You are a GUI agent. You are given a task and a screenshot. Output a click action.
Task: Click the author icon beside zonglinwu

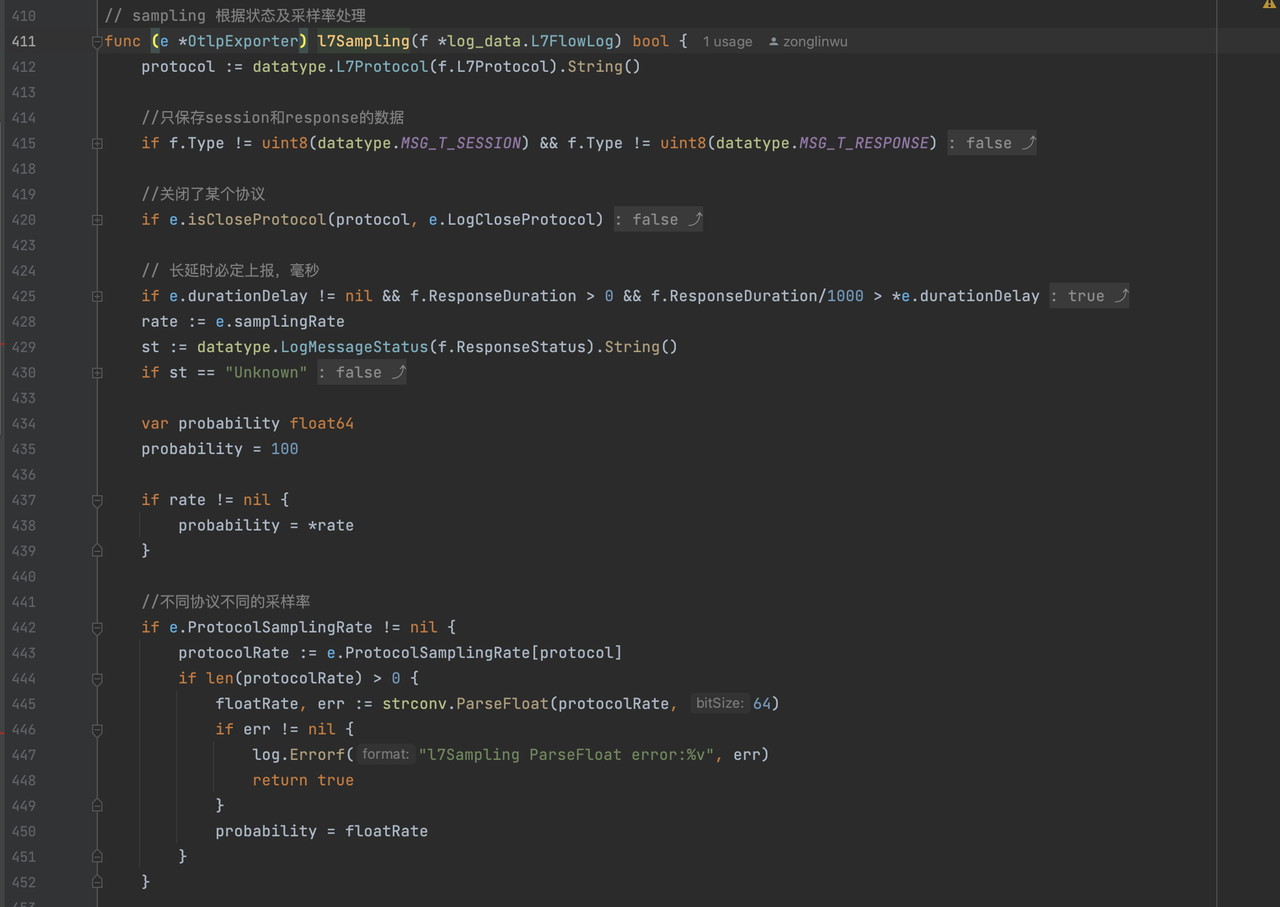773,42
